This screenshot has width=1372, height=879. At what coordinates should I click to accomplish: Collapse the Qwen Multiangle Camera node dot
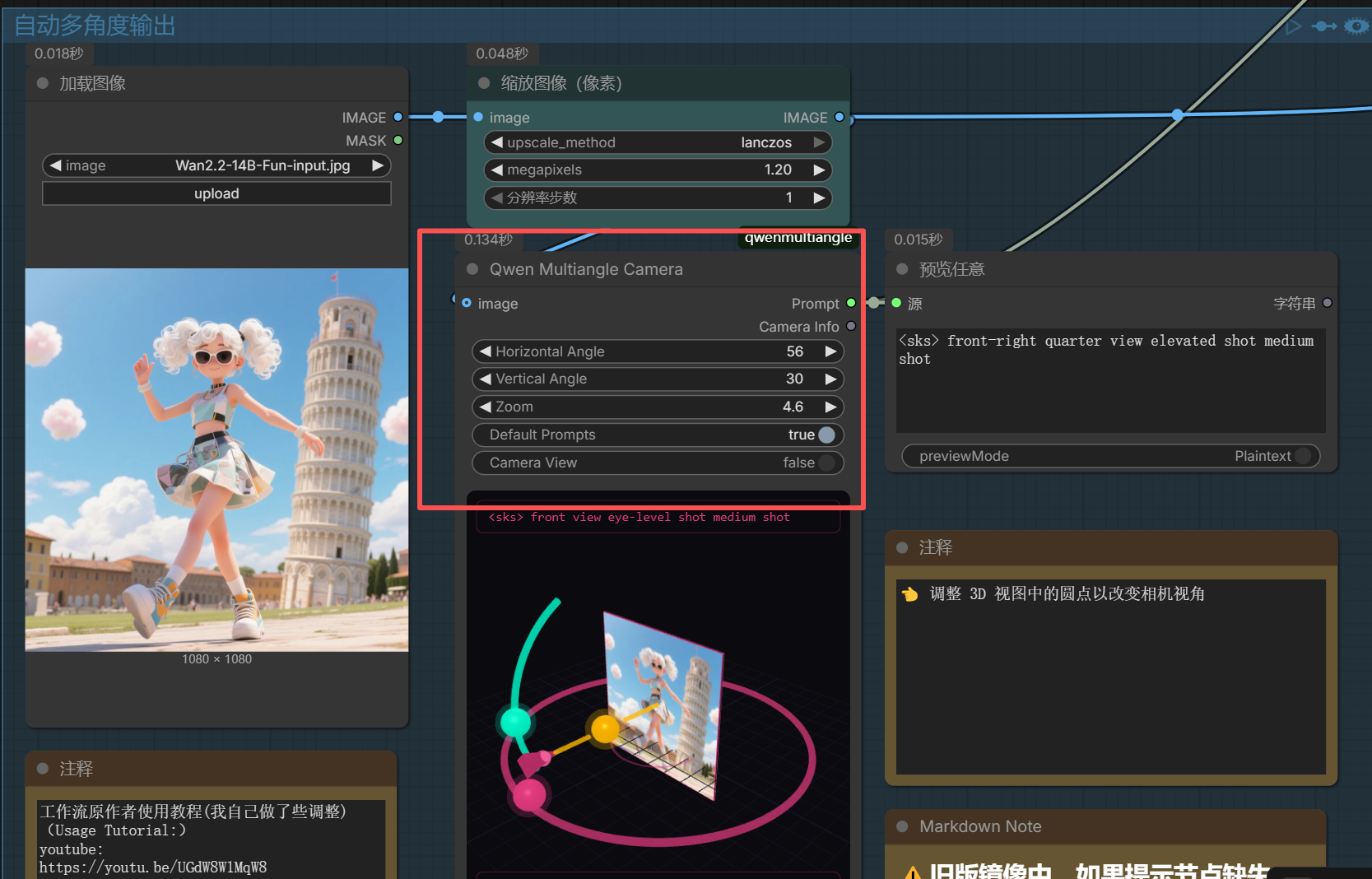tap(472, 269)
